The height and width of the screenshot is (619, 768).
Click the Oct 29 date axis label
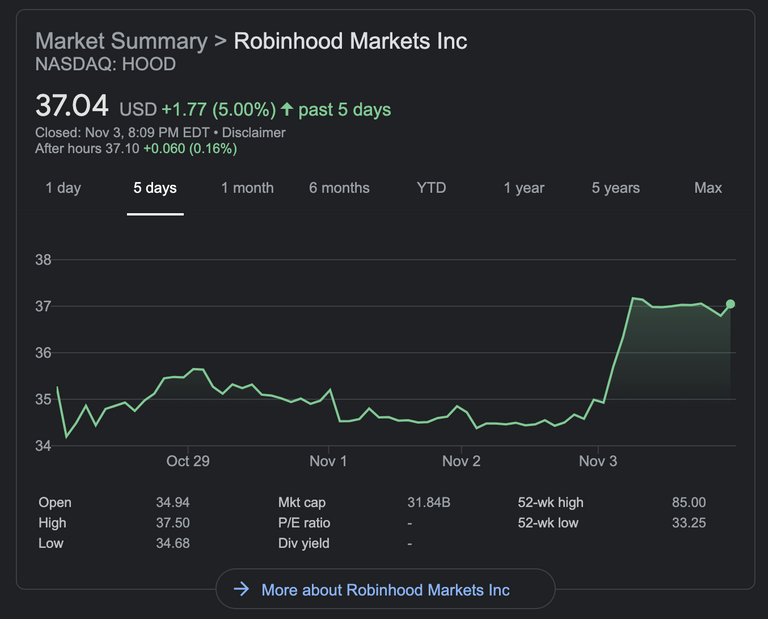coord(188,461)
